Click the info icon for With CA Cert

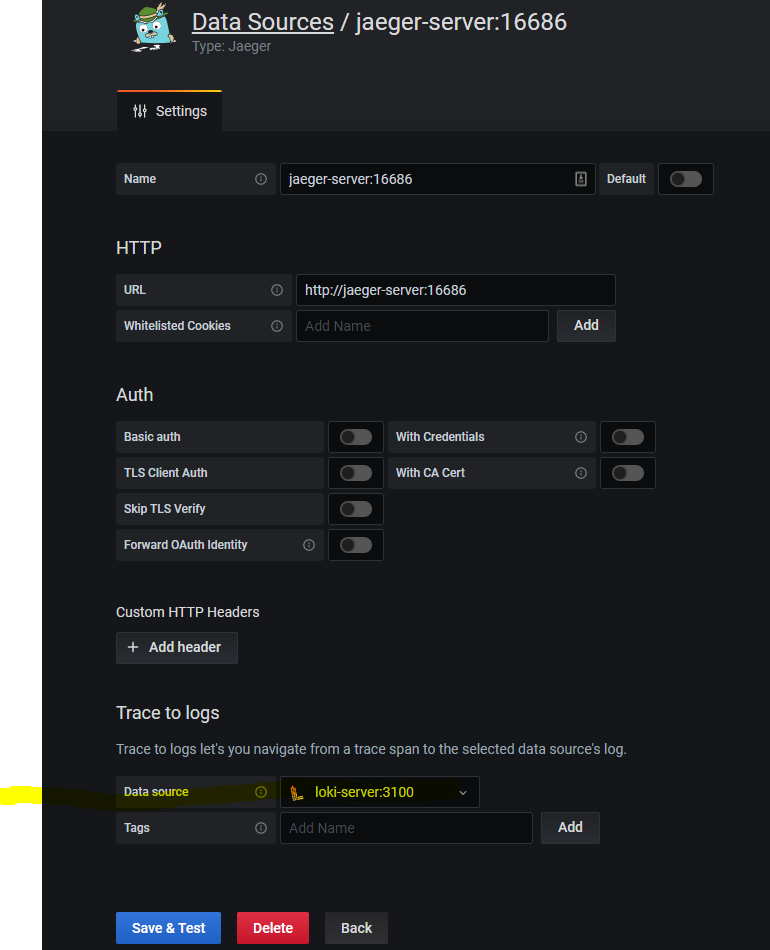pos(581,473)
